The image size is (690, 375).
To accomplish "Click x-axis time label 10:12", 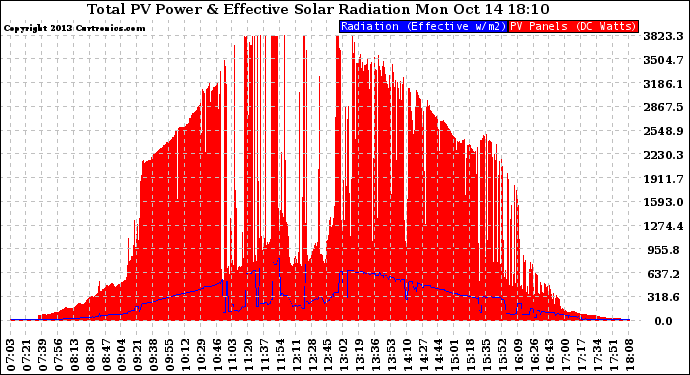I will (x=185, y=355).
